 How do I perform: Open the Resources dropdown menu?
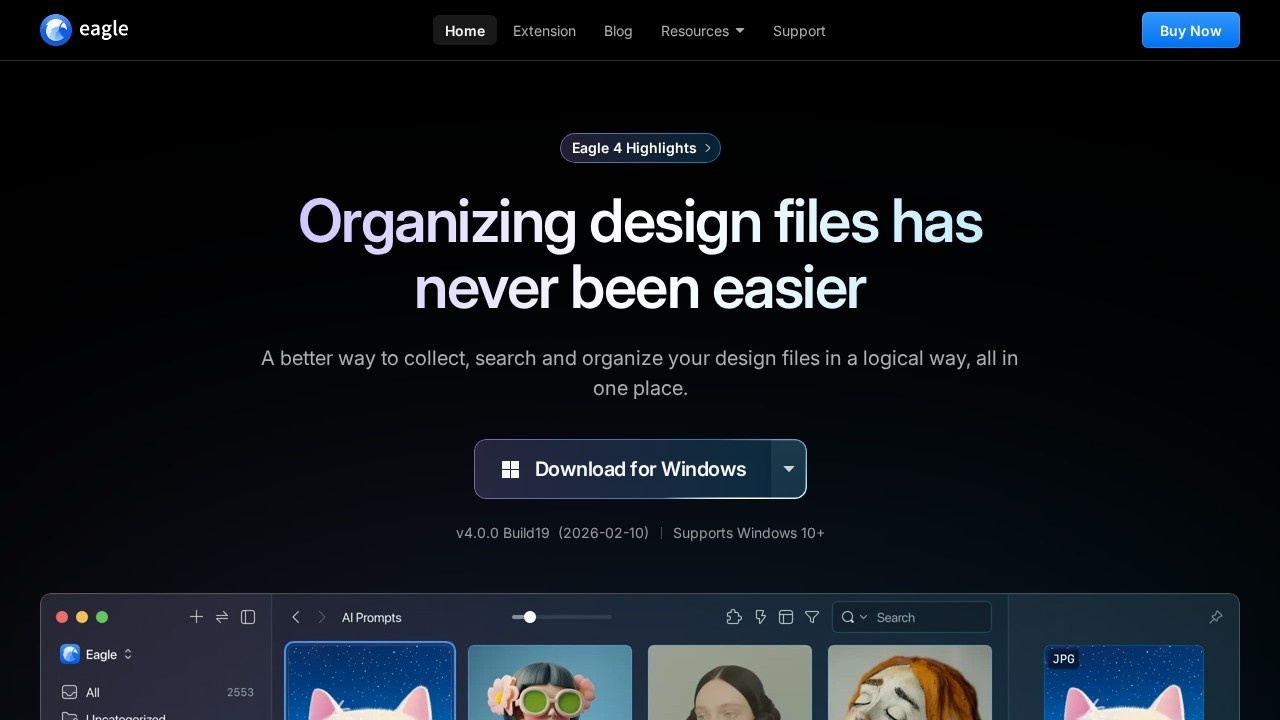[x=702, y=31]
